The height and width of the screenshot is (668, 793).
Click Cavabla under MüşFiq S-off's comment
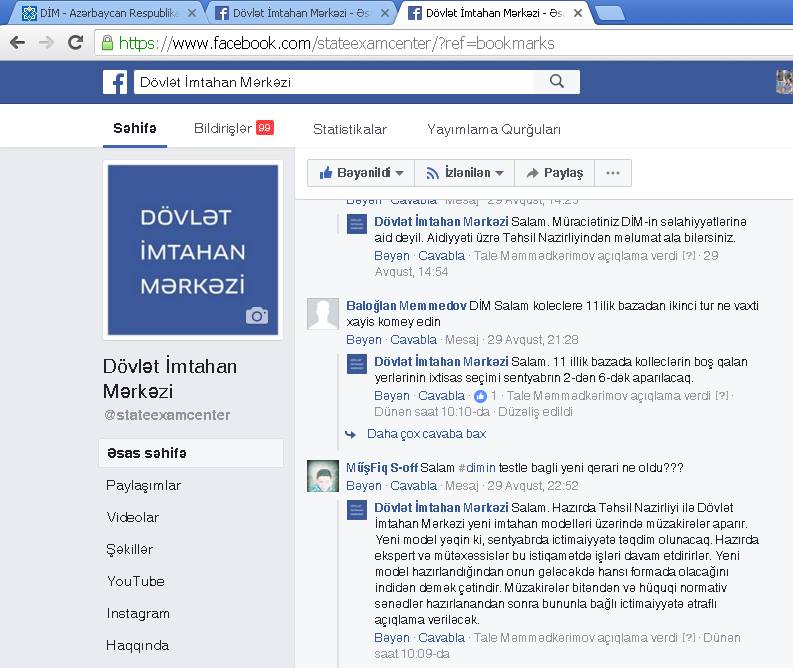click(x=414, y=486)
